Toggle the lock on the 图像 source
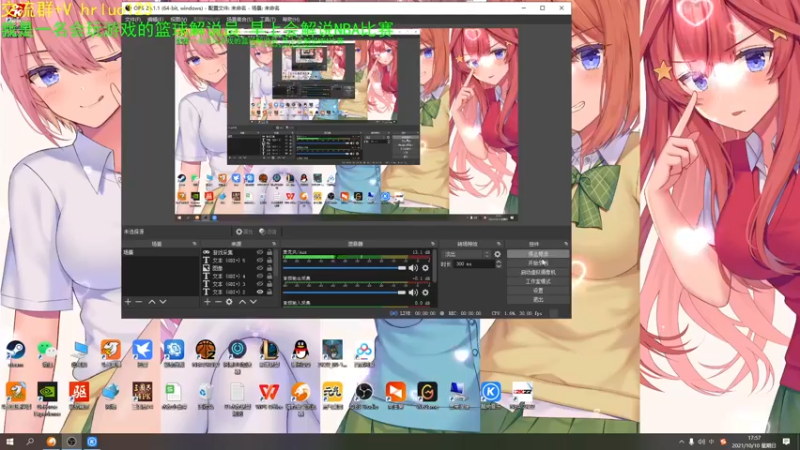 coord(269,268)
